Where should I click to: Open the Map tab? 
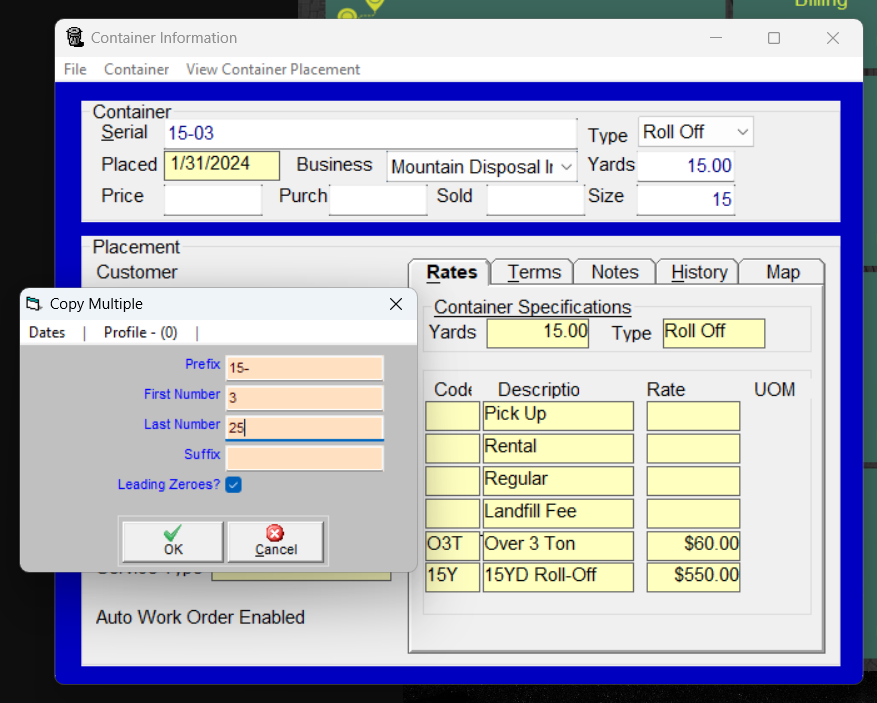pyautogui.click(x=782, y=272)
